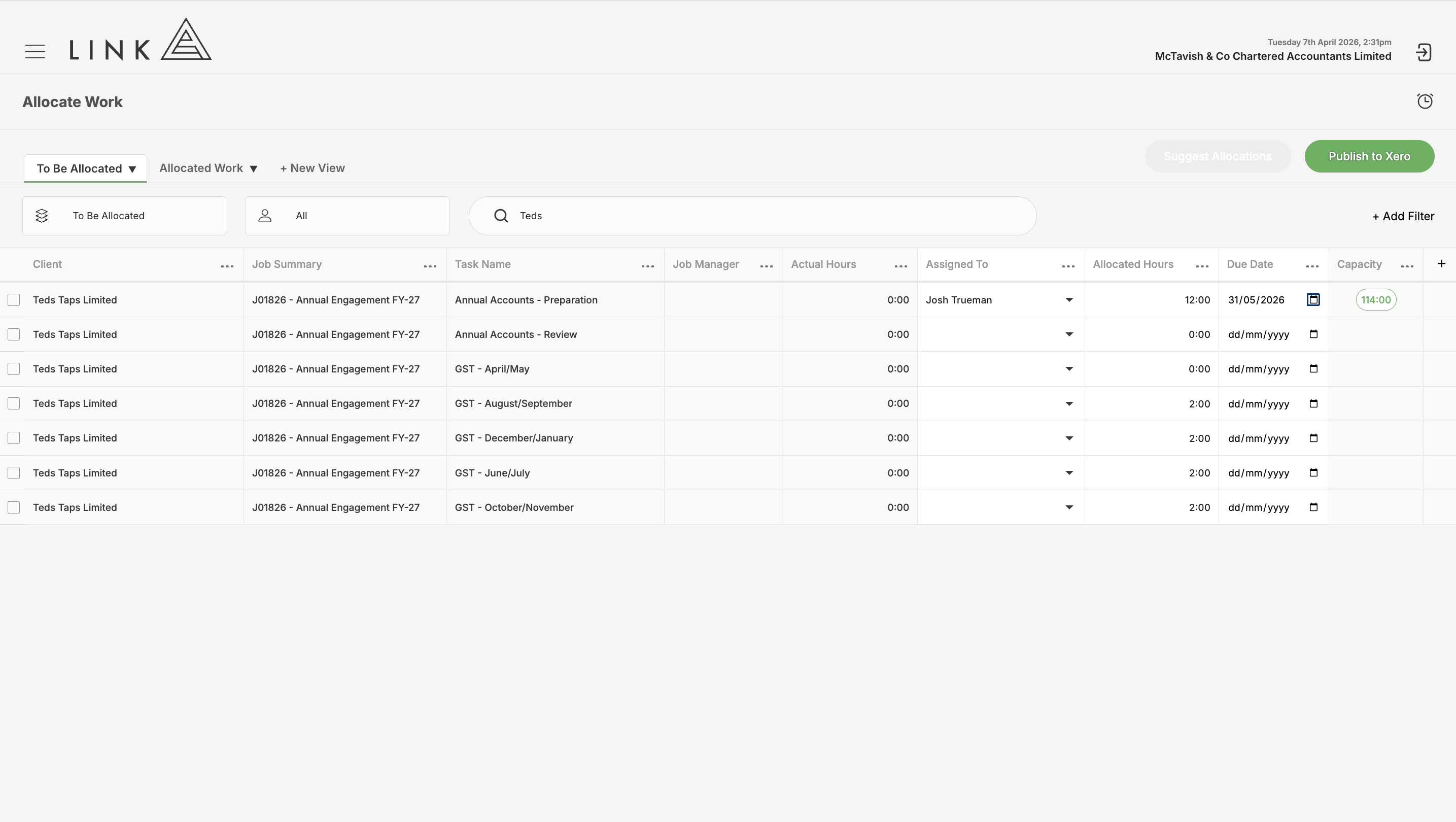The height and width of the screenshot is (822, 1456).
Task: Click Annual Accounts - Review task name
Action: [x=516, y=334]
